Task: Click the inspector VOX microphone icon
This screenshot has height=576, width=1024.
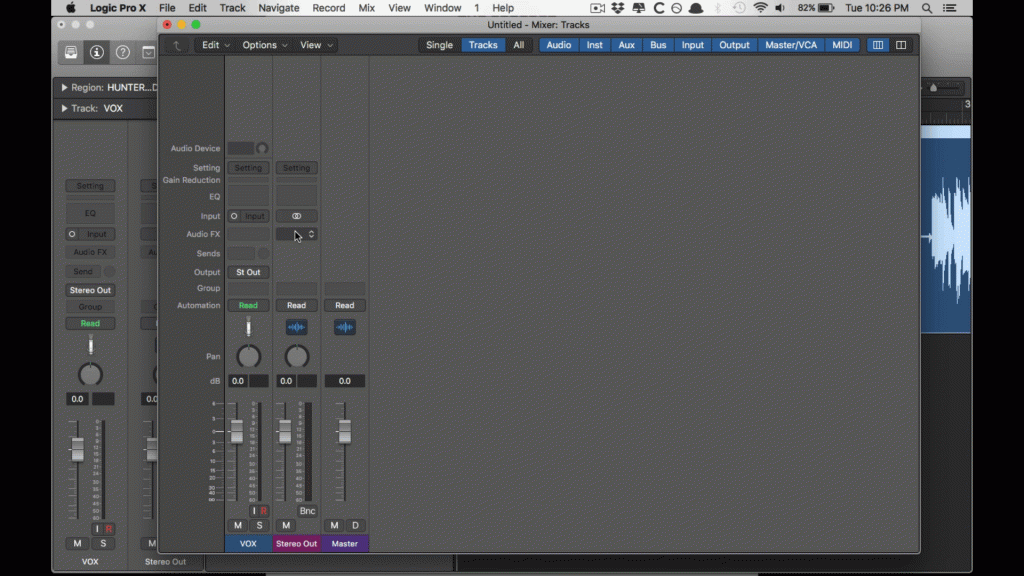Action: point(90,345)
